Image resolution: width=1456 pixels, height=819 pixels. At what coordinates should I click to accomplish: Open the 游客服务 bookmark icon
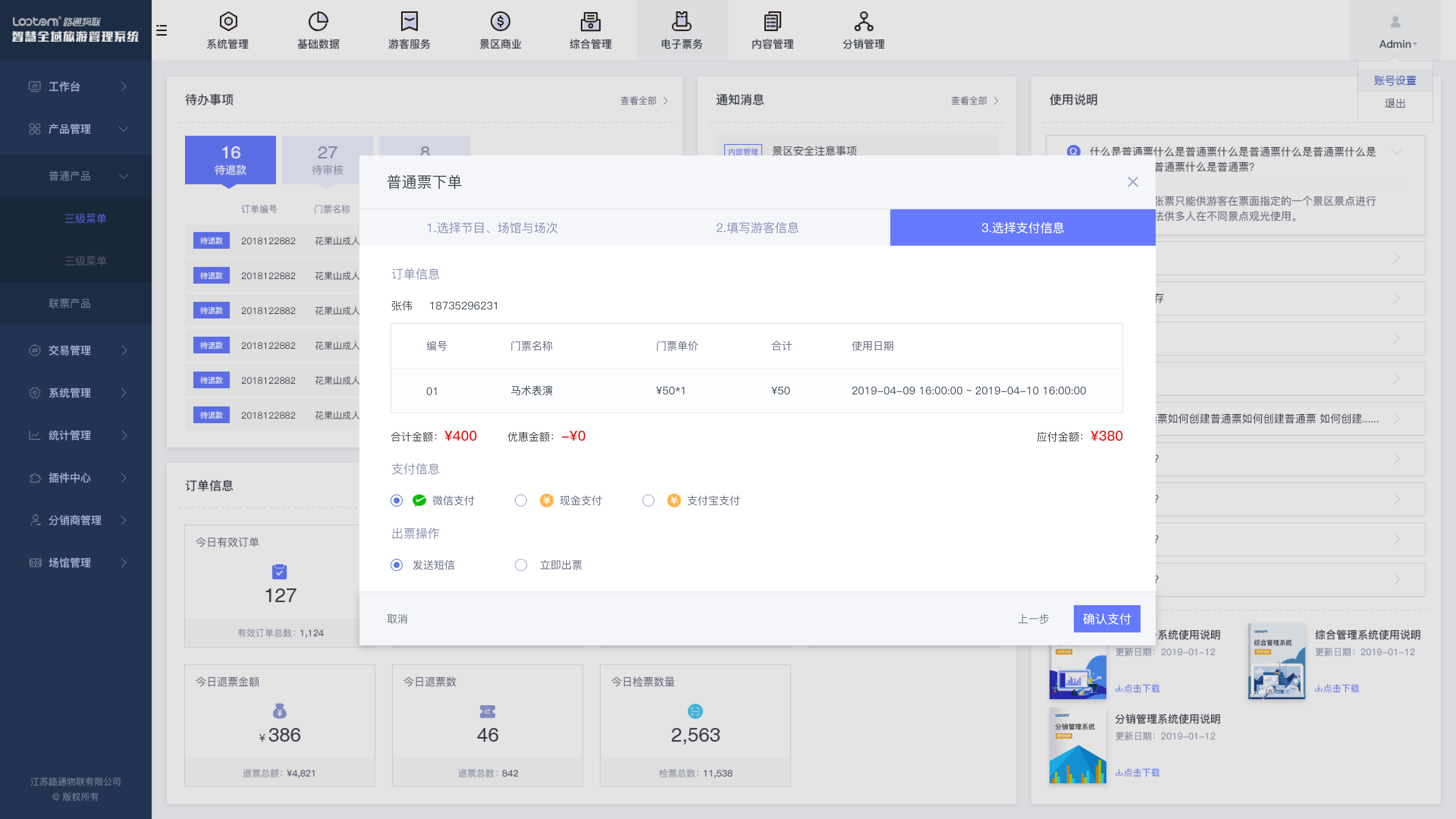pyautogui.click(x=409, y=22)
